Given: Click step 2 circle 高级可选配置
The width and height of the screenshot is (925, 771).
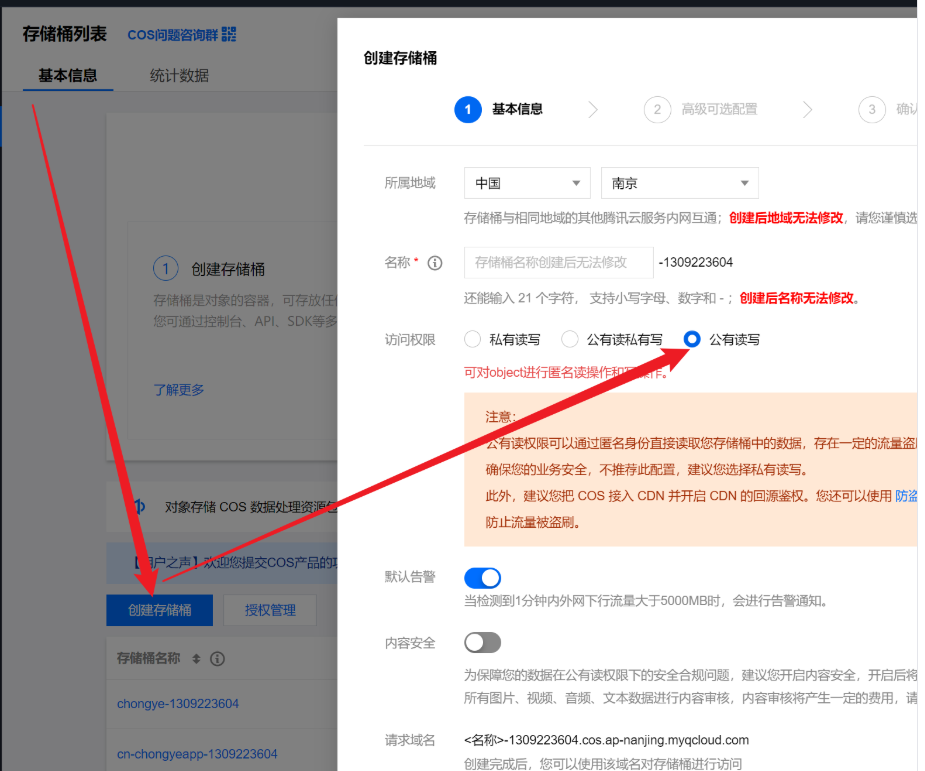Looking at the screenshot, I should [x=657, y=110].
